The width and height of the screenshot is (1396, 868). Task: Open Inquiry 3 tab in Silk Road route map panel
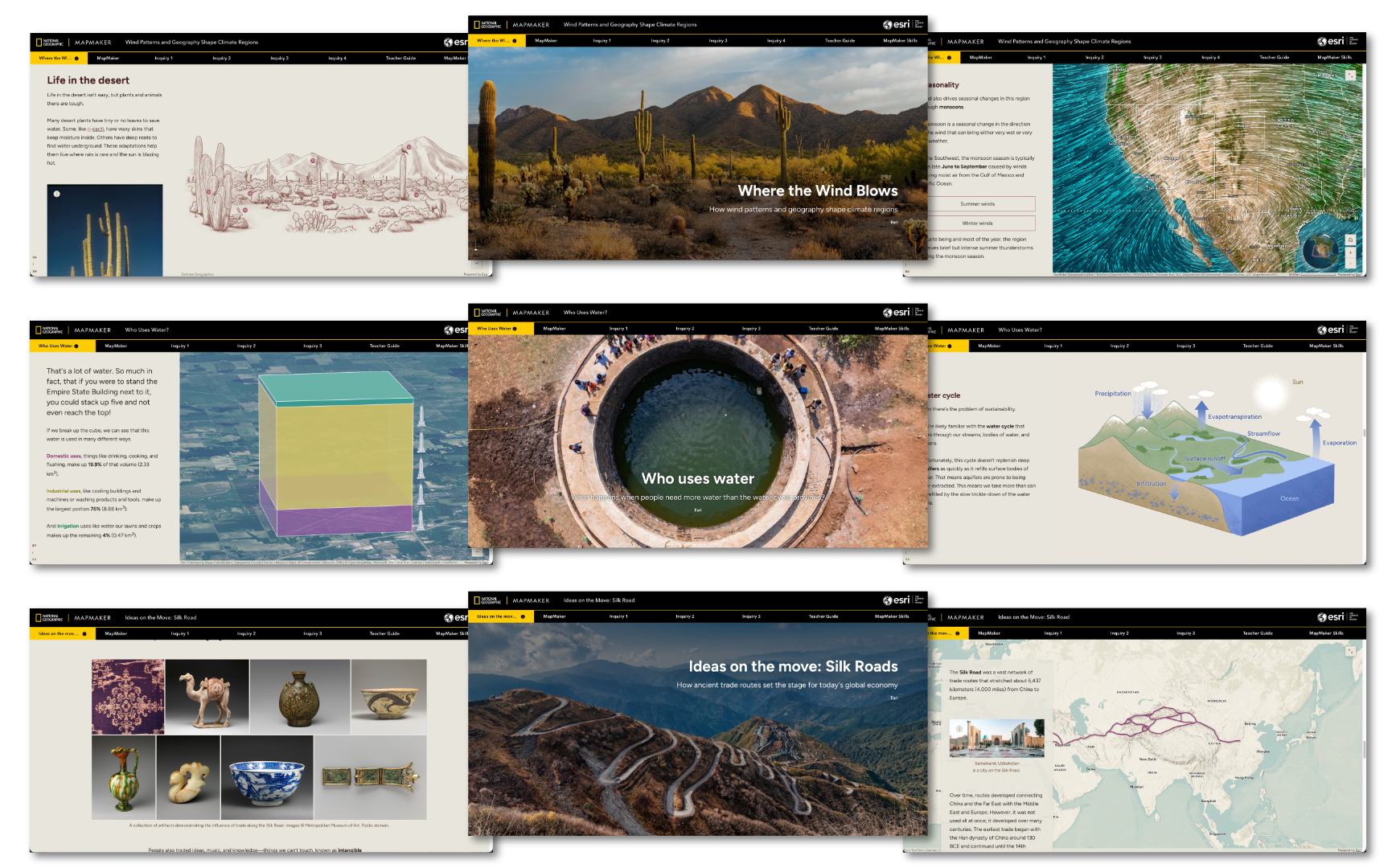pyautogui.click(x=1185, y=633)
